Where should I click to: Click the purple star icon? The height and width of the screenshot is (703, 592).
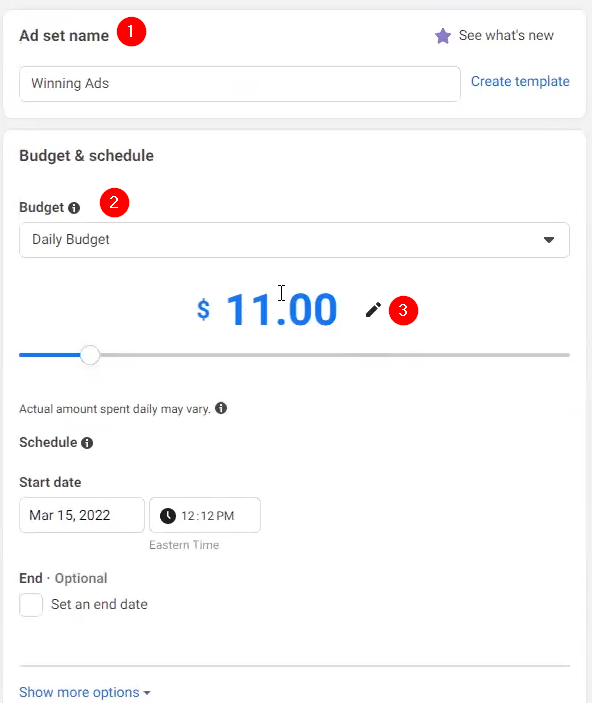click(x=443, y=36)
